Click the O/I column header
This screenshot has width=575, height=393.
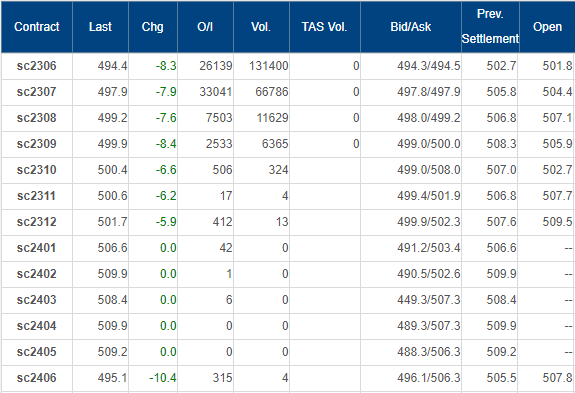(x=205, y=27)
